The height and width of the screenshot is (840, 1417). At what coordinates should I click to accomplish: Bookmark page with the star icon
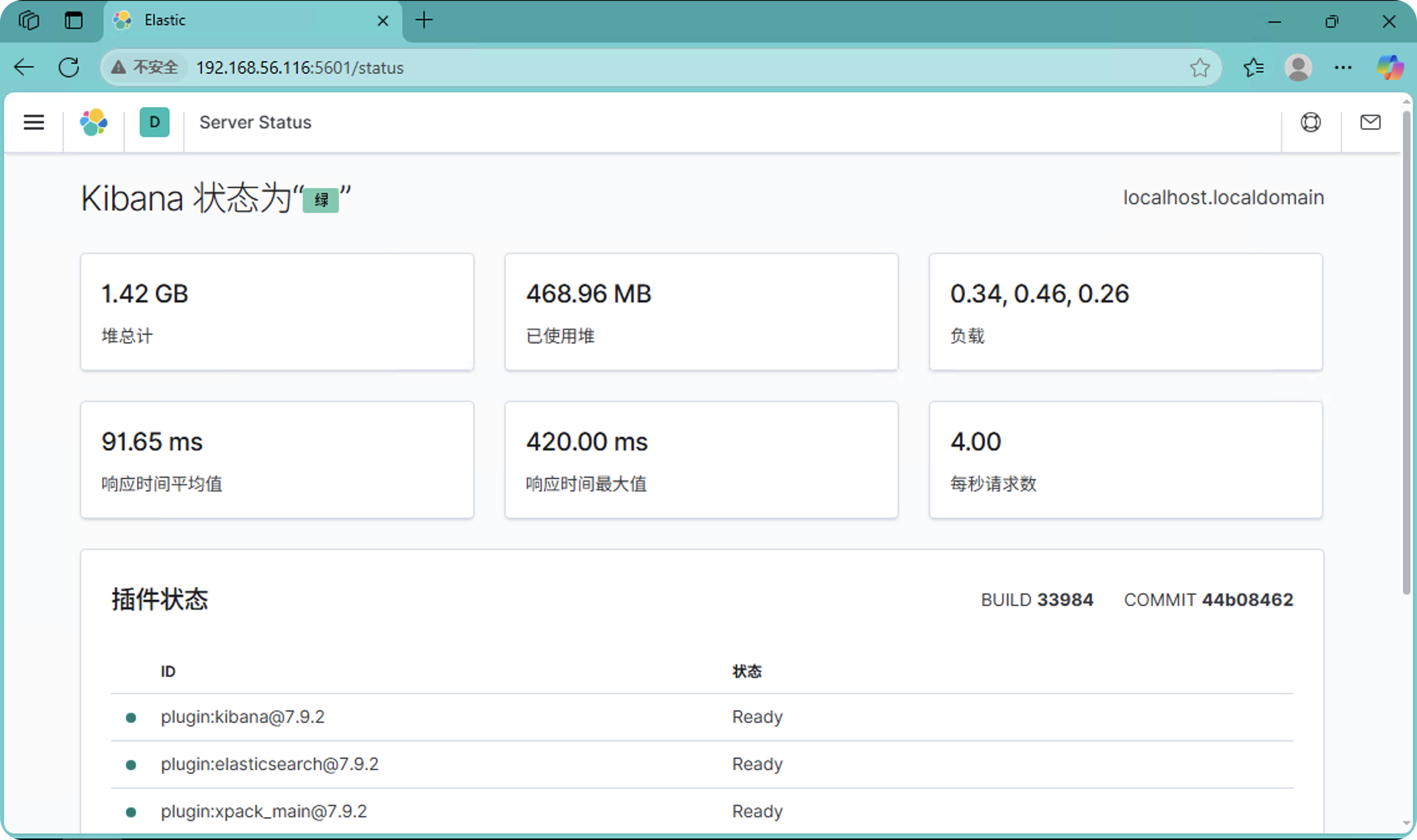point(1199,67)
